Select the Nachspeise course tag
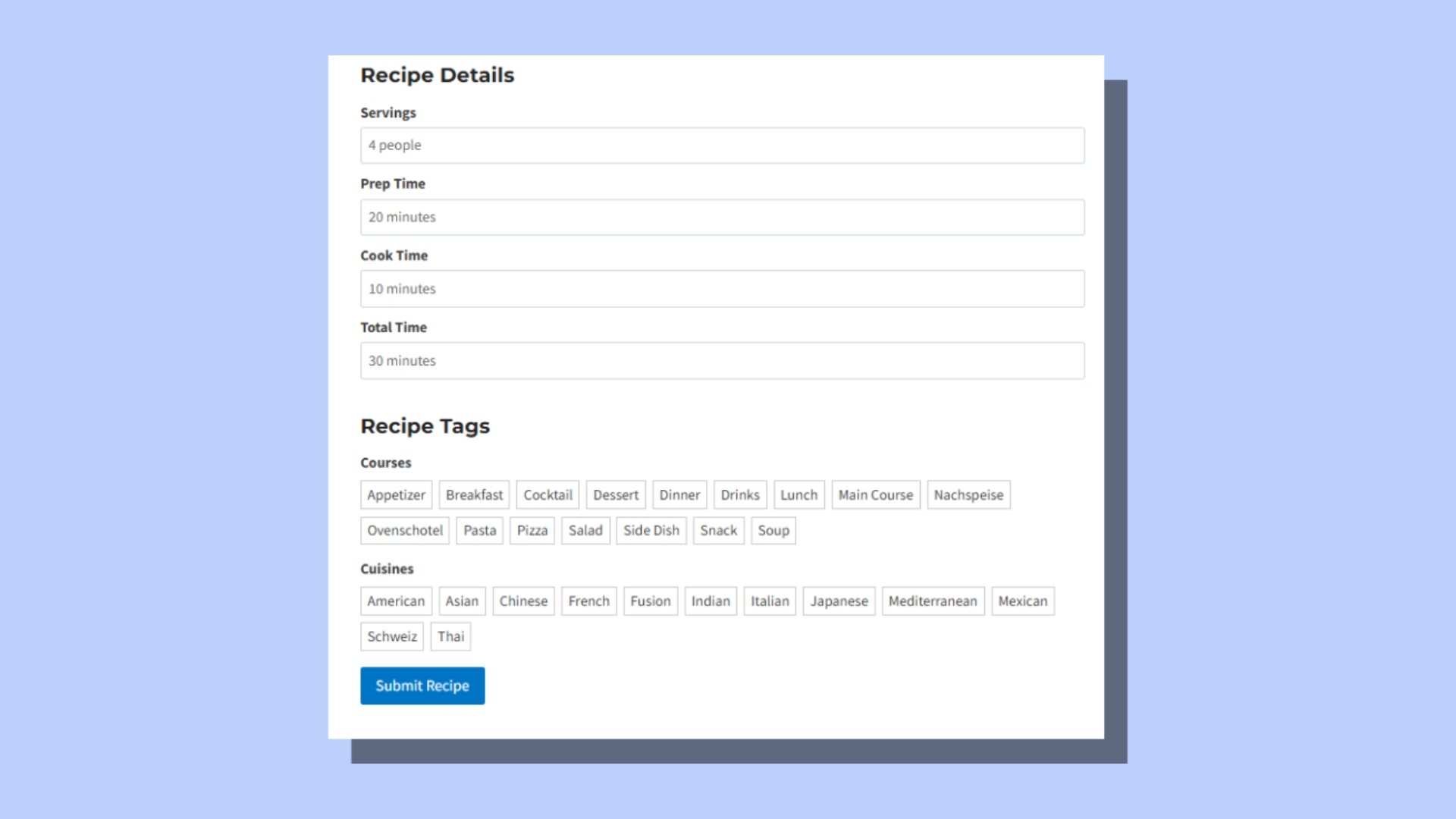 point(968,495)
